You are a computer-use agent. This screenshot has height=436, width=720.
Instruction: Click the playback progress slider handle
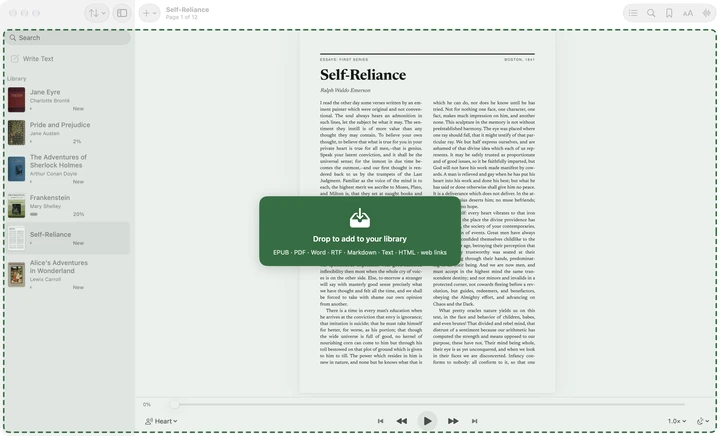(174, 404)
